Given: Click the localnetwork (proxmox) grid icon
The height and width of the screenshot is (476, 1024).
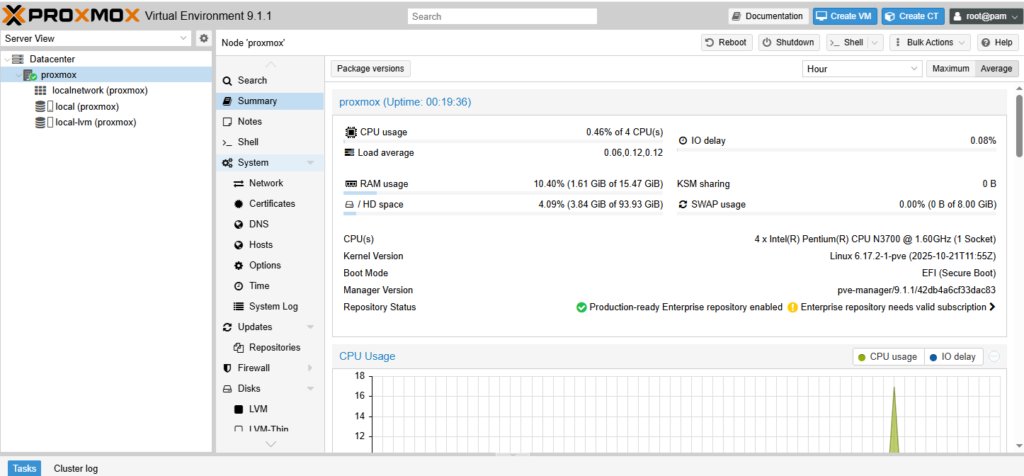Looking at the screenshot, I should click(x=41, y=90).
